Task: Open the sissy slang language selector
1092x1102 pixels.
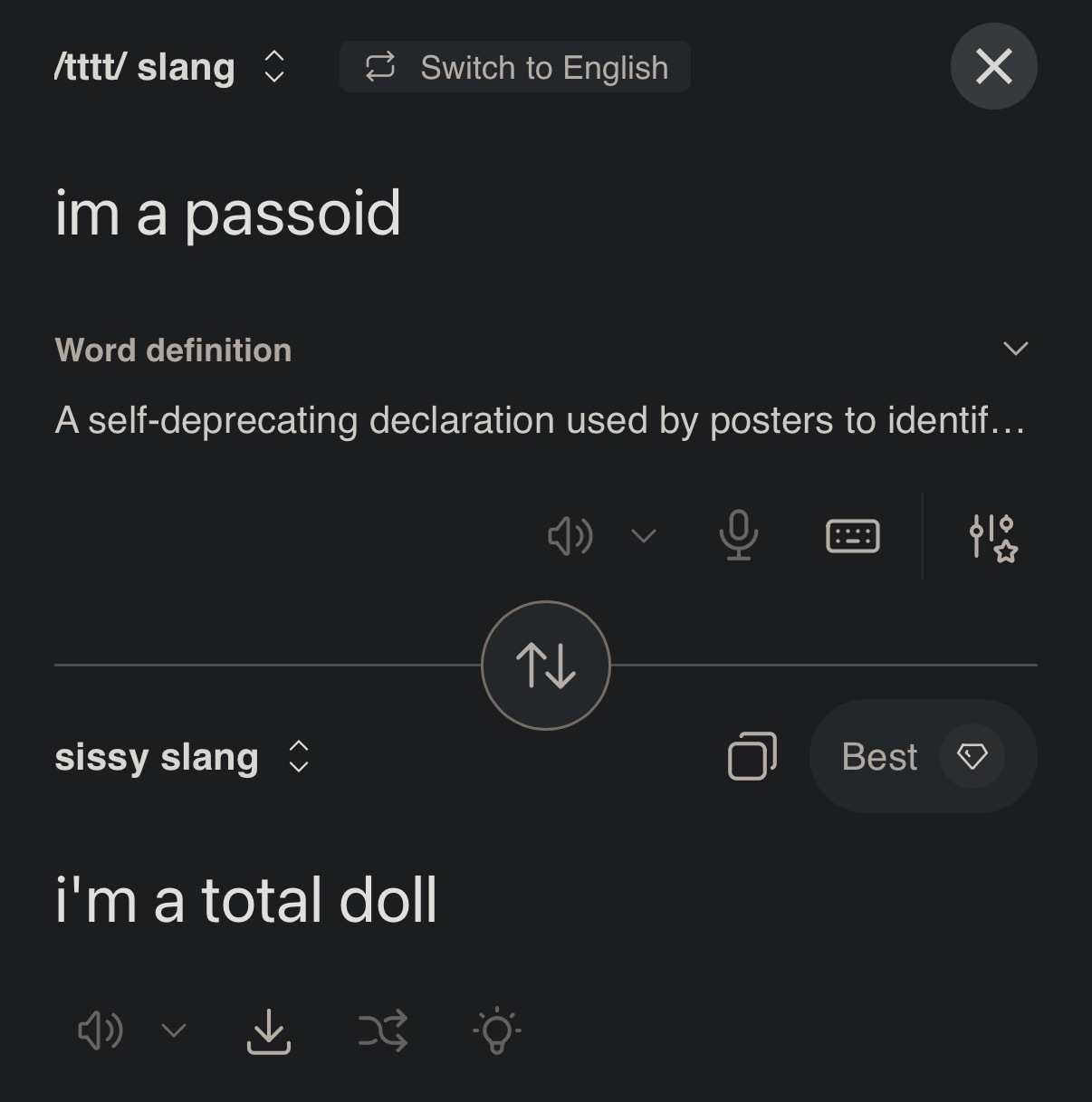Action: tap(182, 757)
